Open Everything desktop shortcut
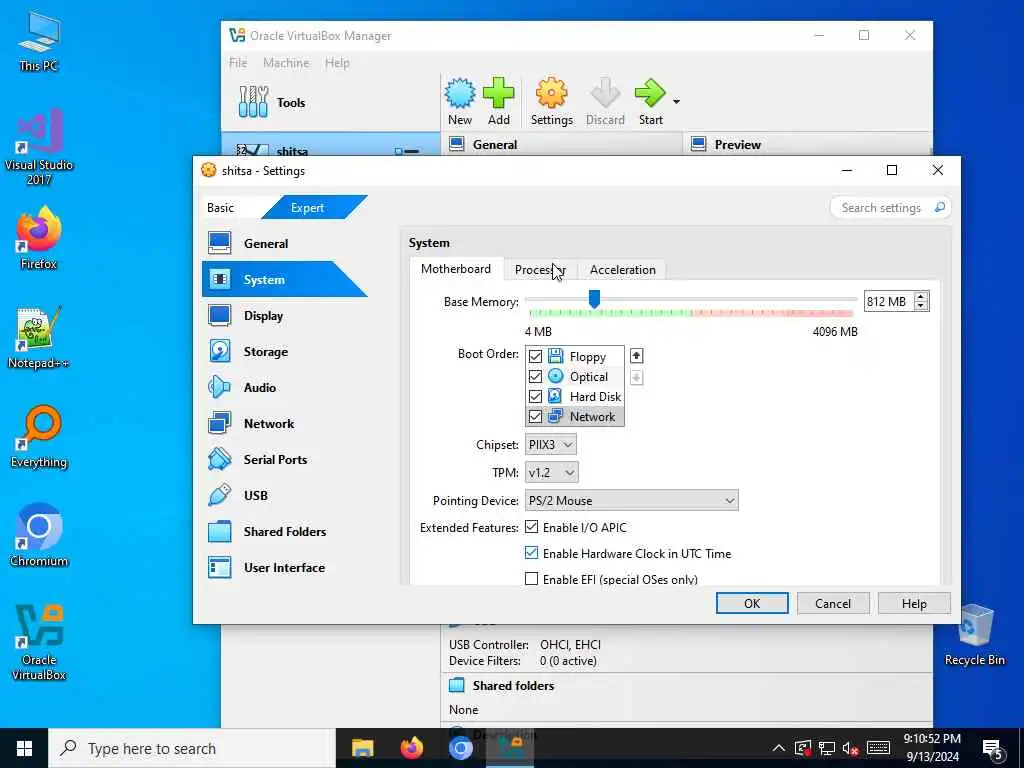Screen dimensions: 1024x768 39,436
